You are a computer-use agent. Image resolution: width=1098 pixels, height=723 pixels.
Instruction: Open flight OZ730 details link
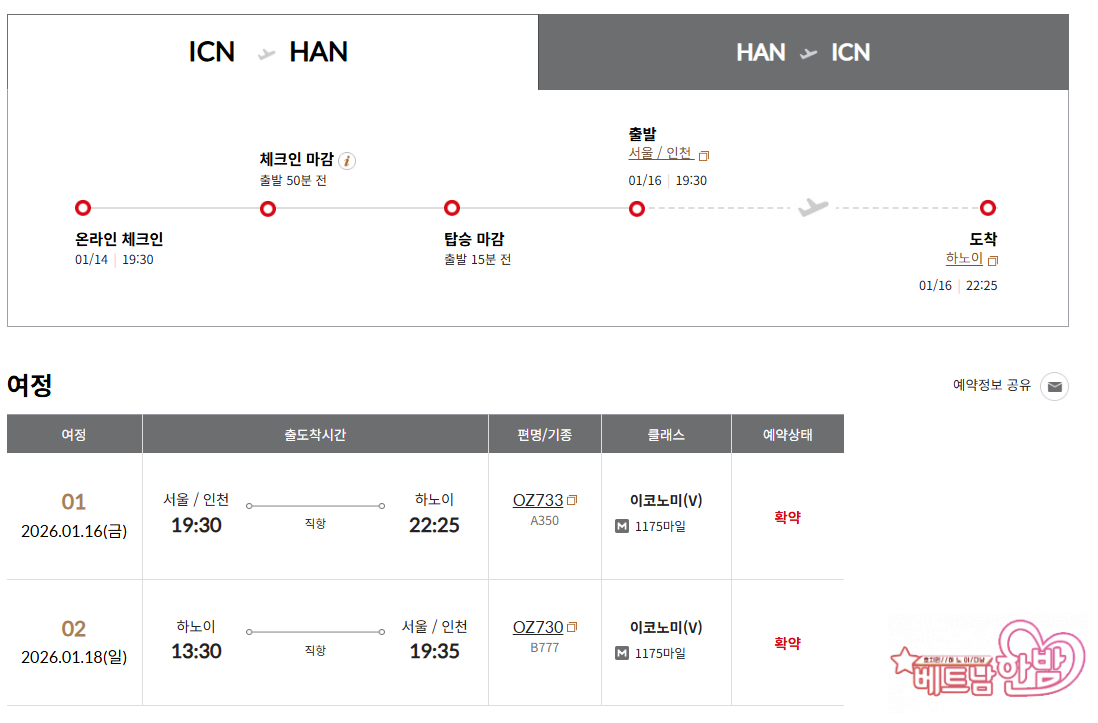point(538,627)
